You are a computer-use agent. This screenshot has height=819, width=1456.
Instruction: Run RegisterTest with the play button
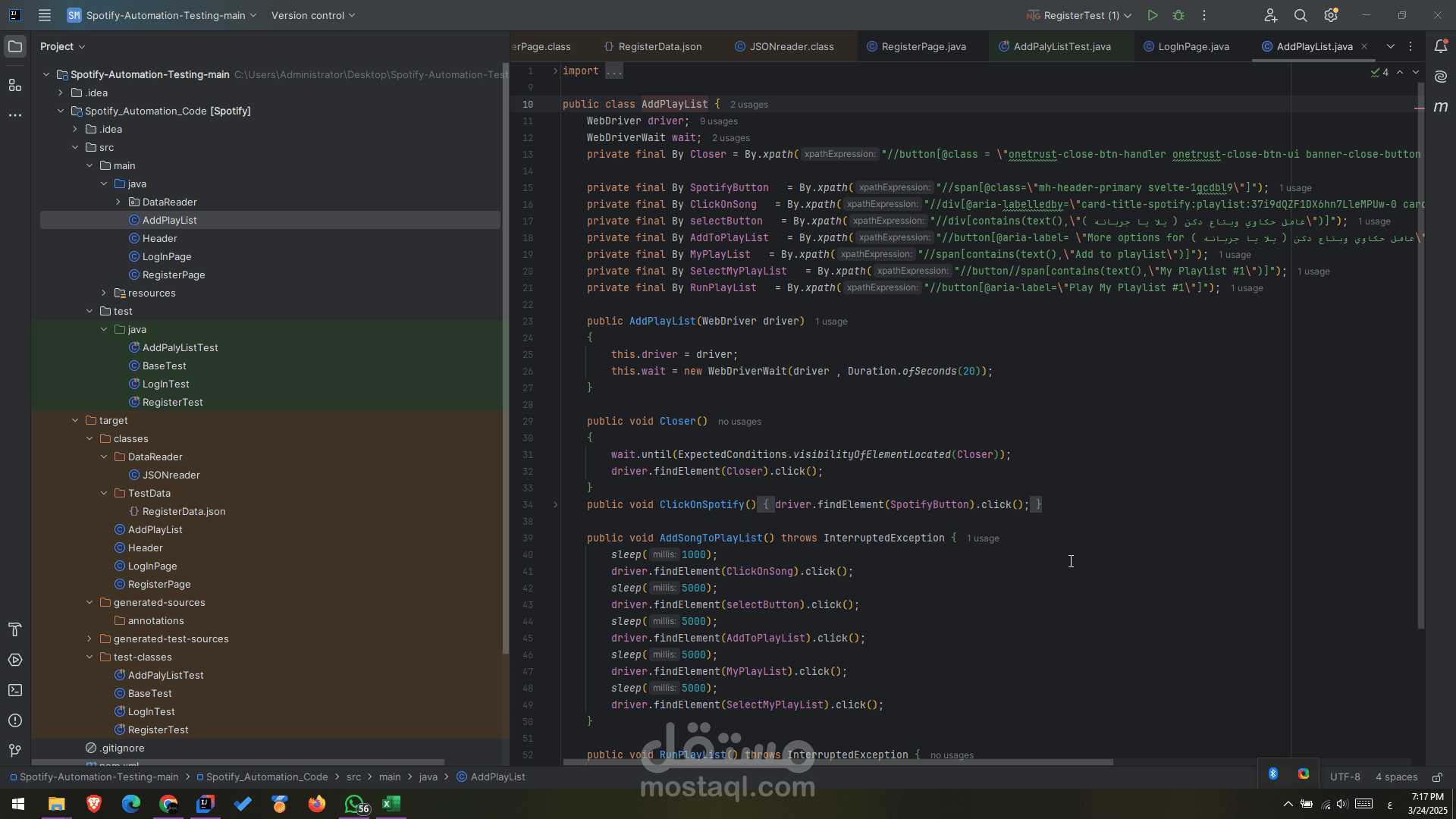coord(1153,15)
